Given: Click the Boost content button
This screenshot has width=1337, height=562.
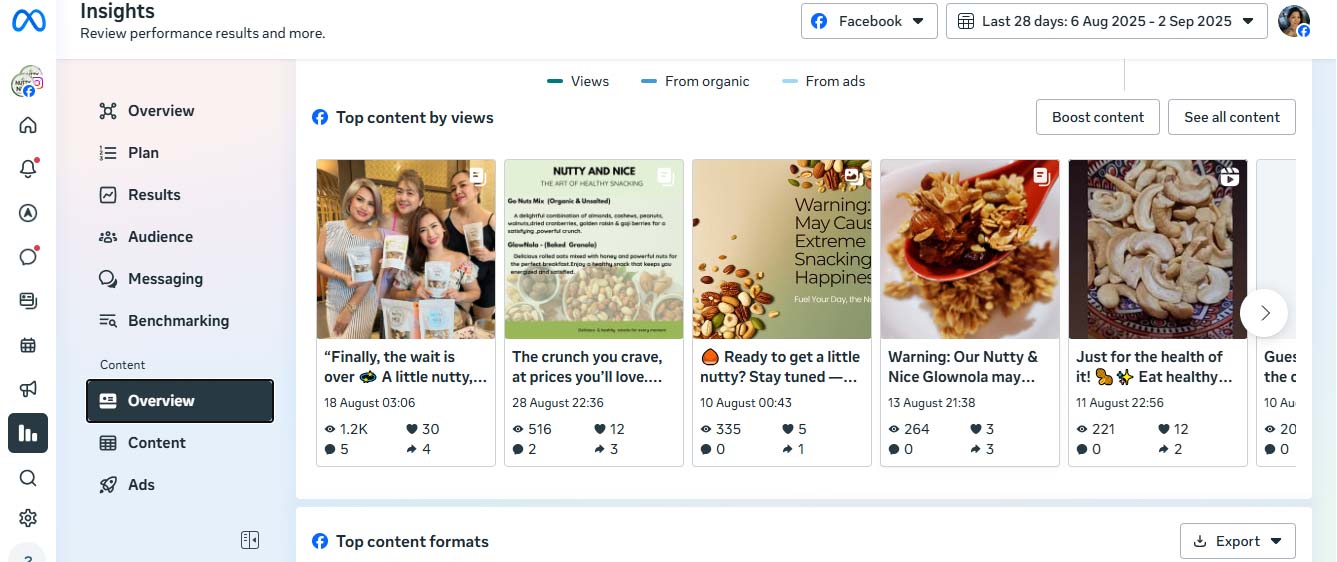Looking at the screenshot, I should 1097,117.
